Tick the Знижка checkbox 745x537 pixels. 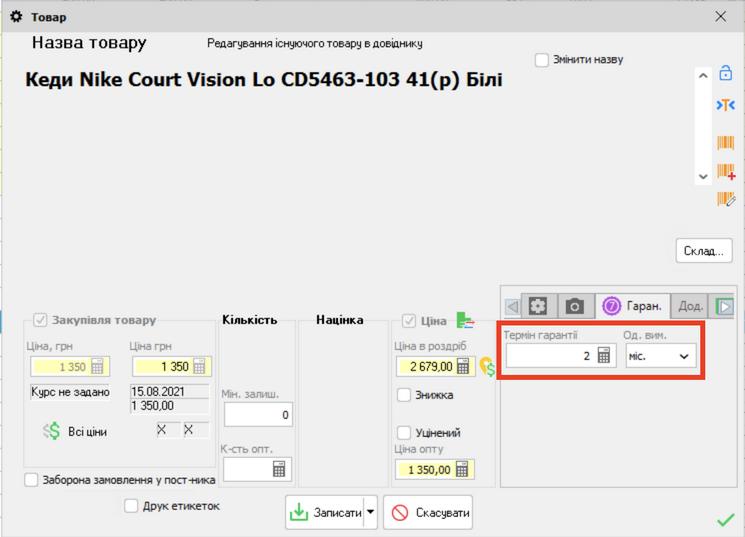pyautogui.click(x=404, y=395)
